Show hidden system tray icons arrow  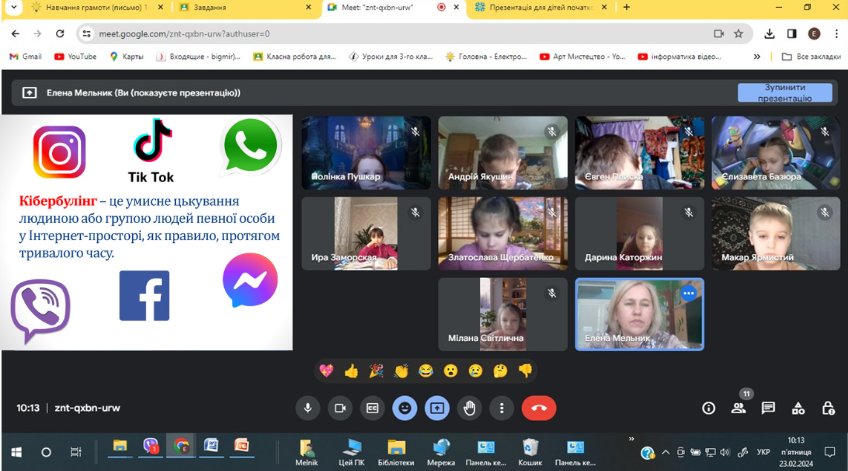pyautogui.click(x=666, y=452)
